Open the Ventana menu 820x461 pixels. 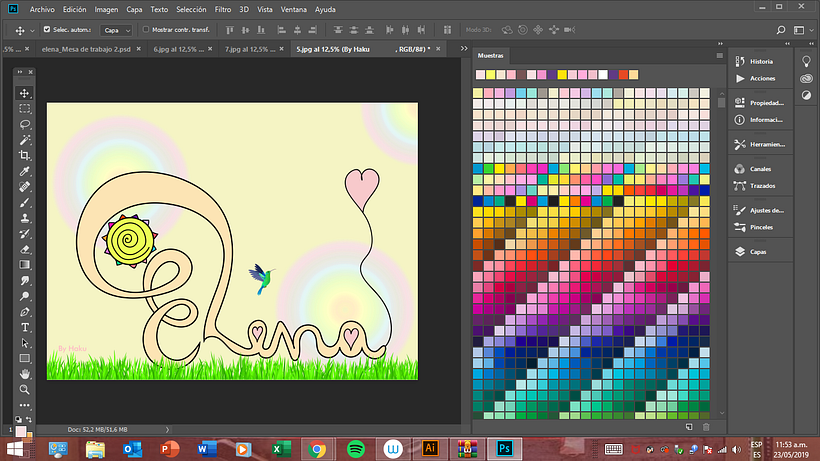293,9
